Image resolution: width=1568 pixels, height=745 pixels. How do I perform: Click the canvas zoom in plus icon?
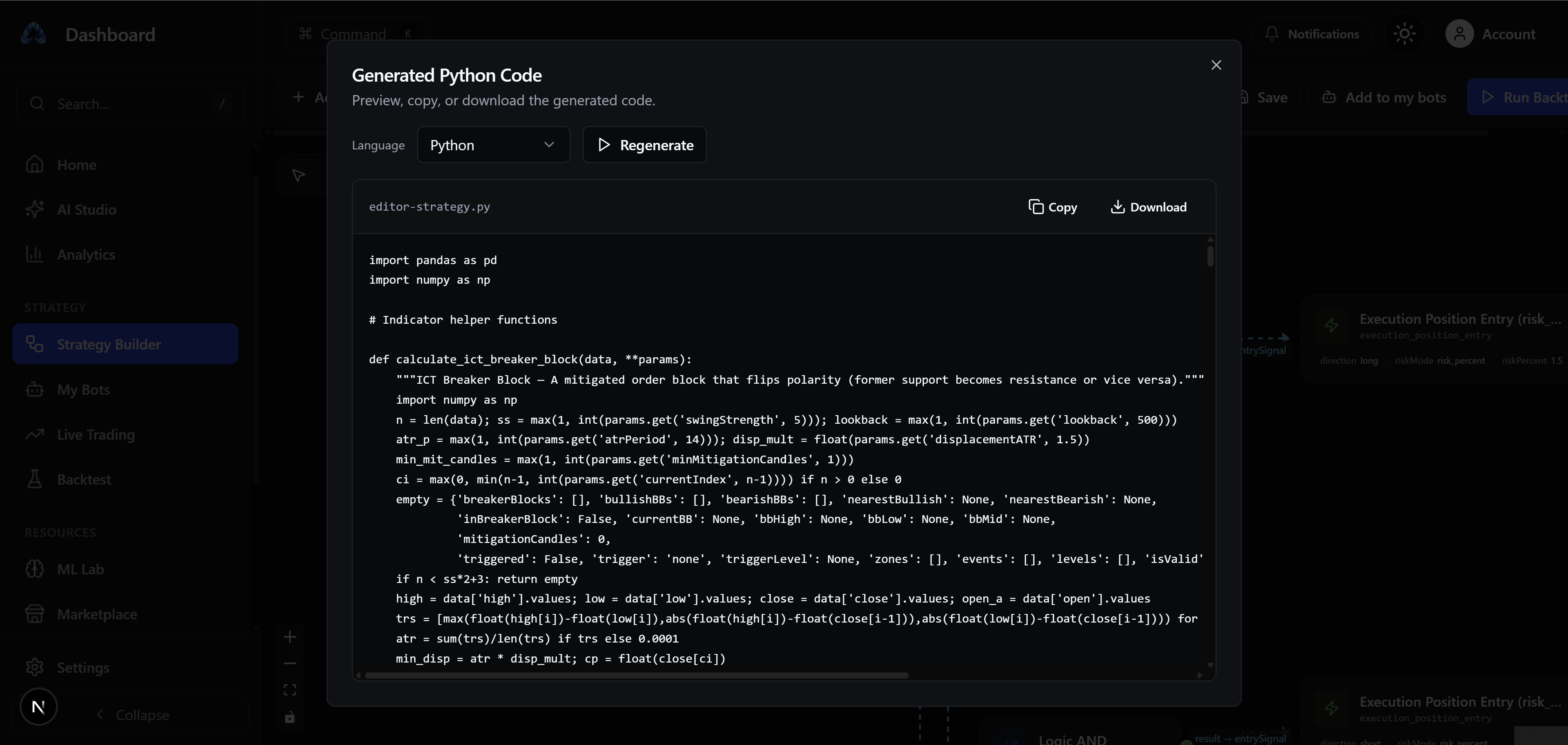pos(290,637)
